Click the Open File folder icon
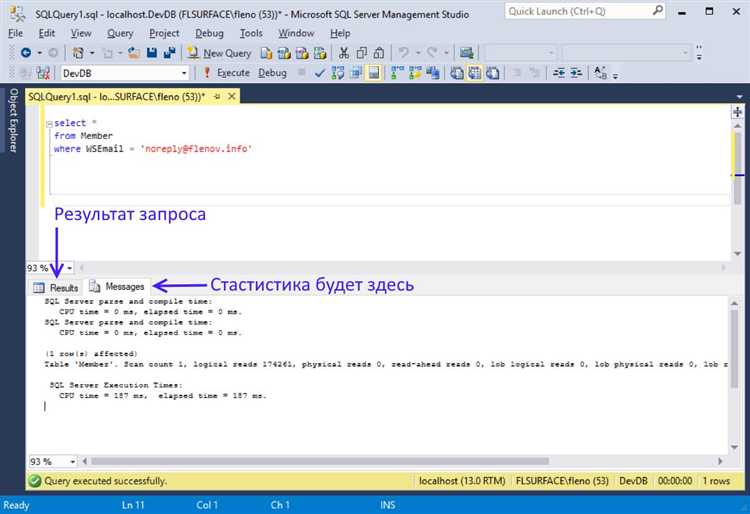750x514 pixels. pyautogui.click(x=134, y=53)
